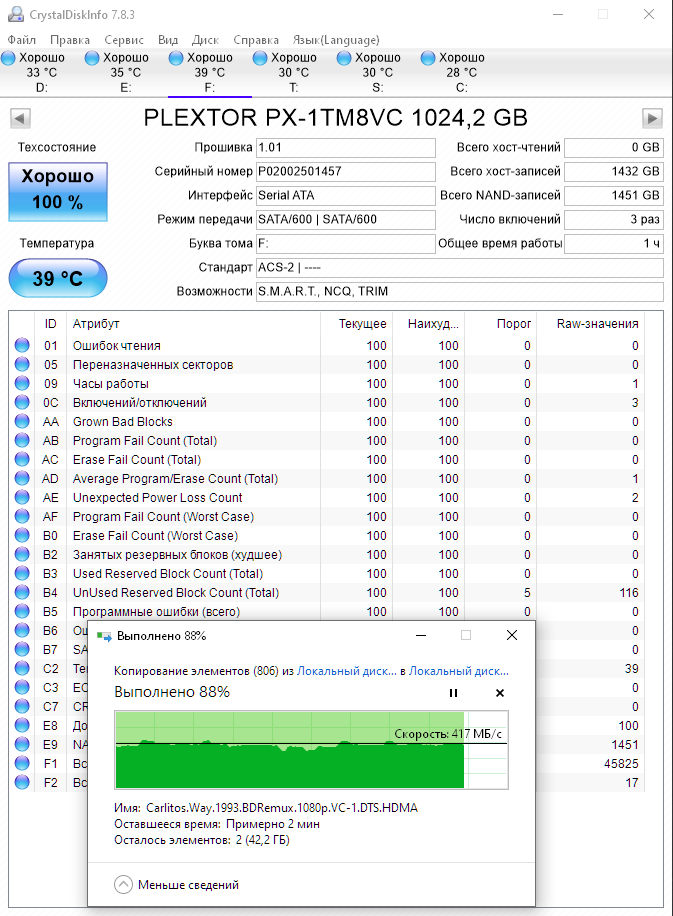Image resolution: width=673 pixels, height=916 pixels.
Task: Open the Язык(Language) menu
Action: point(336,40)
